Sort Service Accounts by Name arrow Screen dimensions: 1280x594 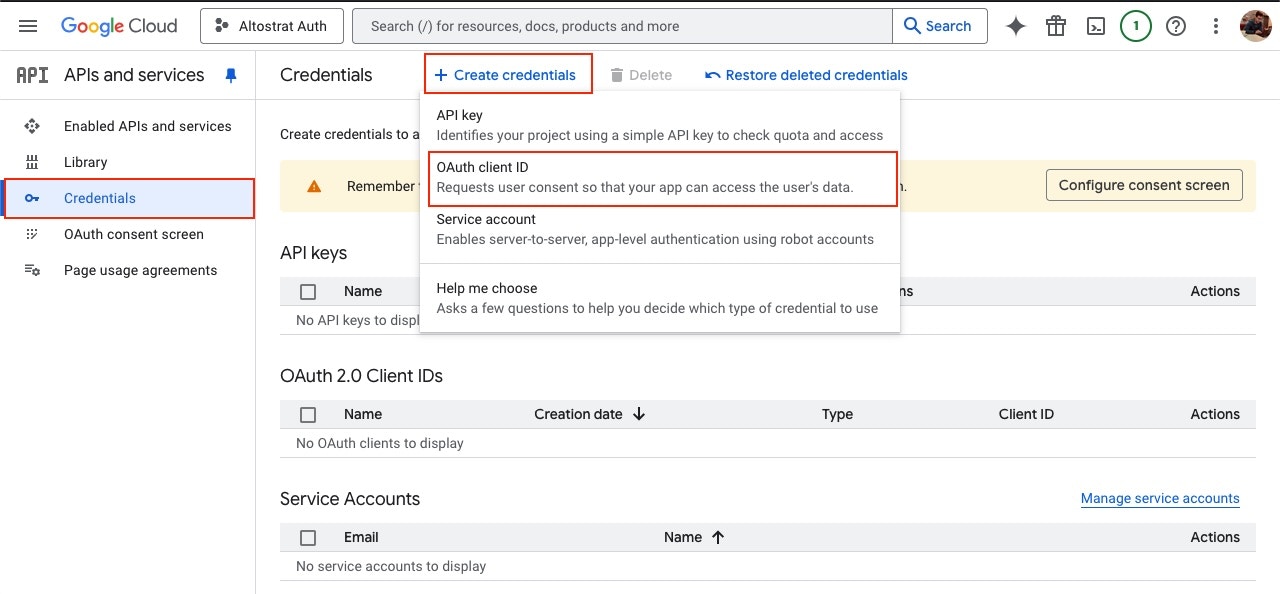pos(718,537)
